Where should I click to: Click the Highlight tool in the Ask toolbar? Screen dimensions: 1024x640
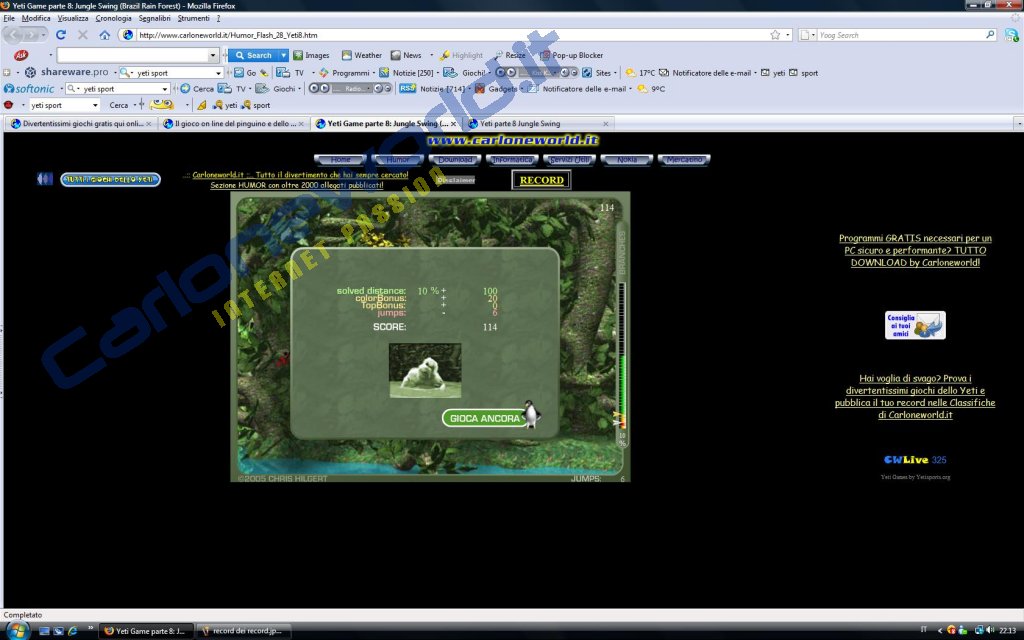point(461,56)
